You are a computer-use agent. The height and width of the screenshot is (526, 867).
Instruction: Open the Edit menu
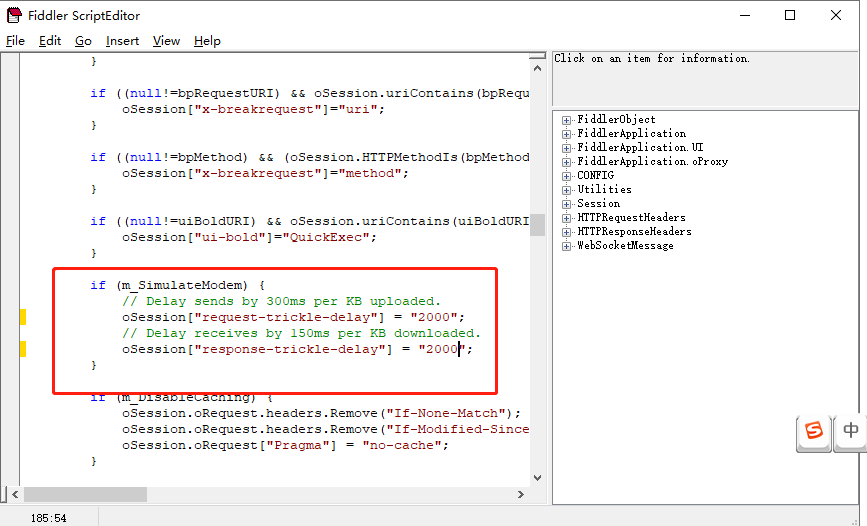[50, 41]
